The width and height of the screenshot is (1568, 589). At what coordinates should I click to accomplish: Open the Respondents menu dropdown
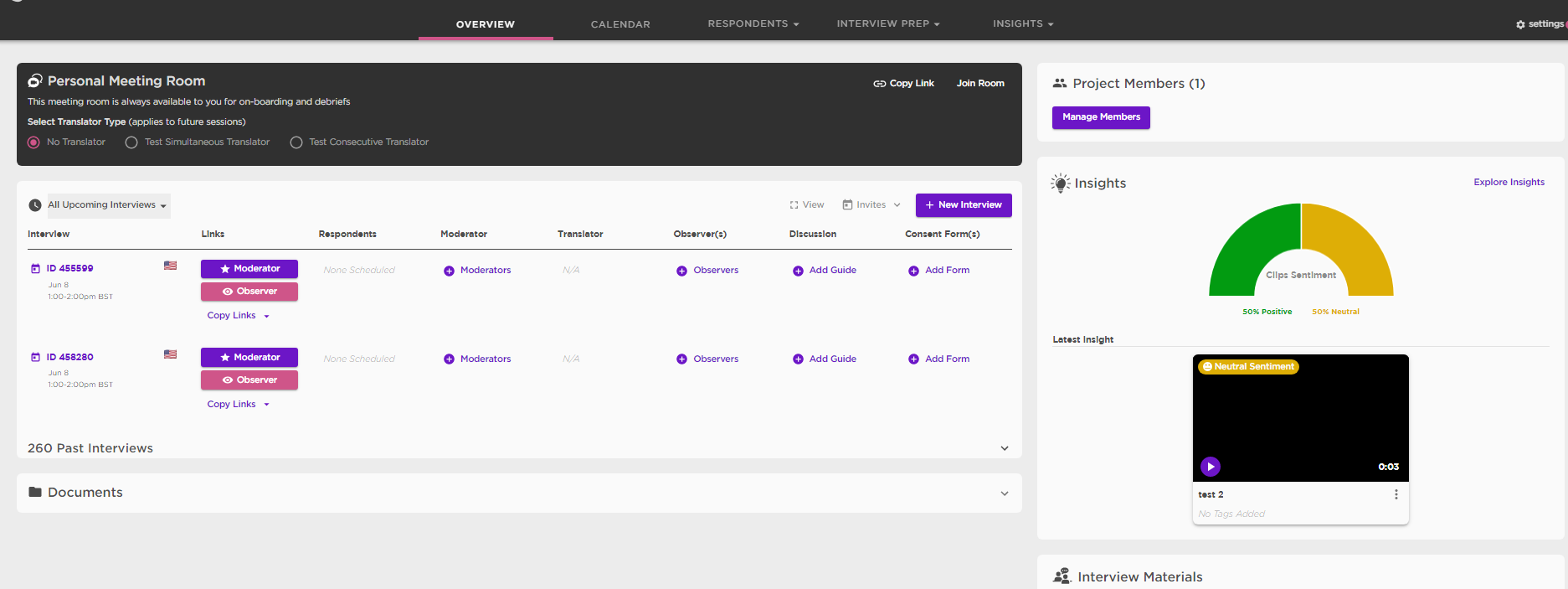click(753, 23)
